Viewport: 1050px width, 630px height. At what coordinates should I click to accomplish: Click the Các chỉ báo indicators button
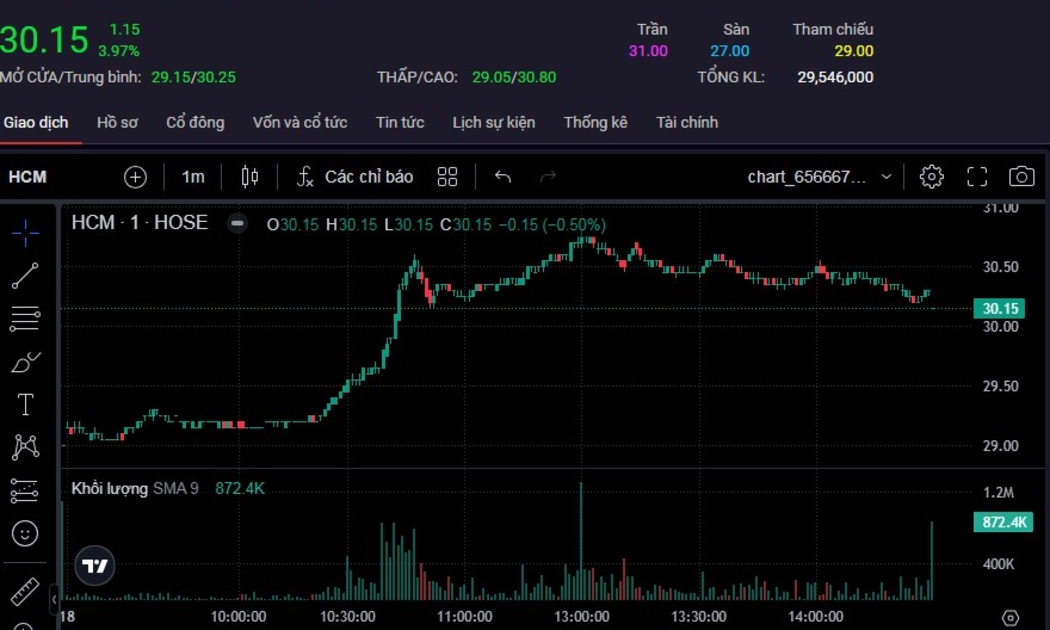tap(356, 177)
